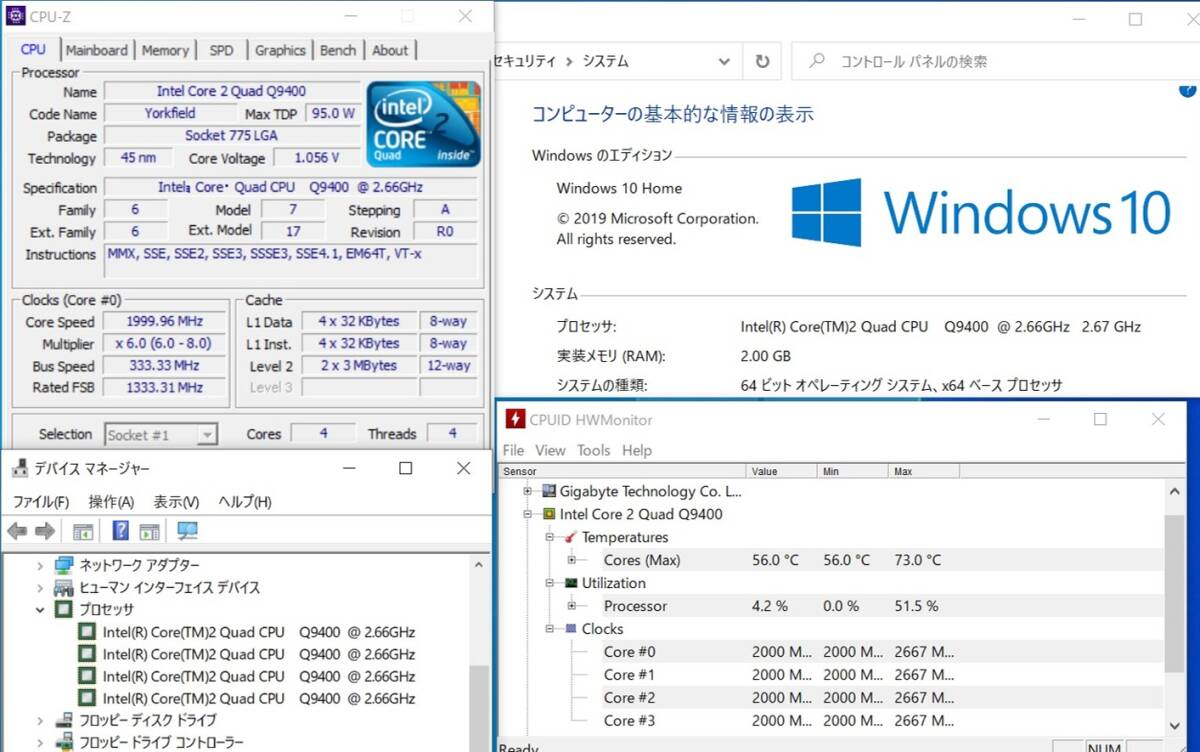Toggle action pane icon in Device Manager toolbar

pos(149,531)
